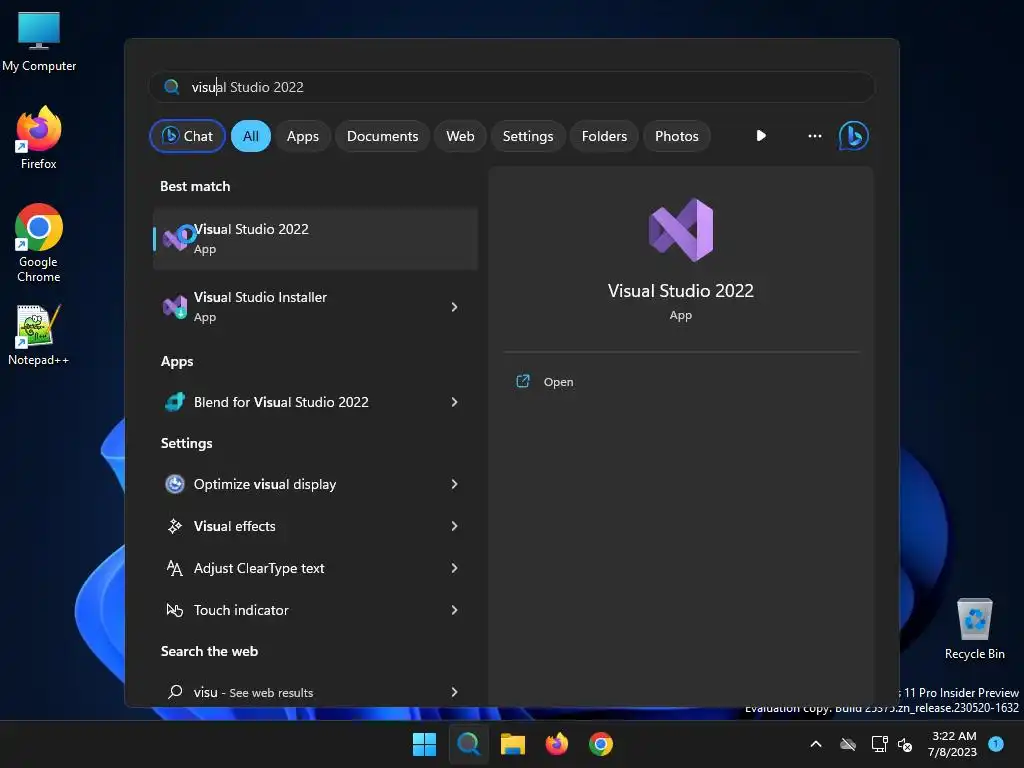Click the network display tray icon
Viewport: 1024px width, 768px height.
click(x=879, y=744)
